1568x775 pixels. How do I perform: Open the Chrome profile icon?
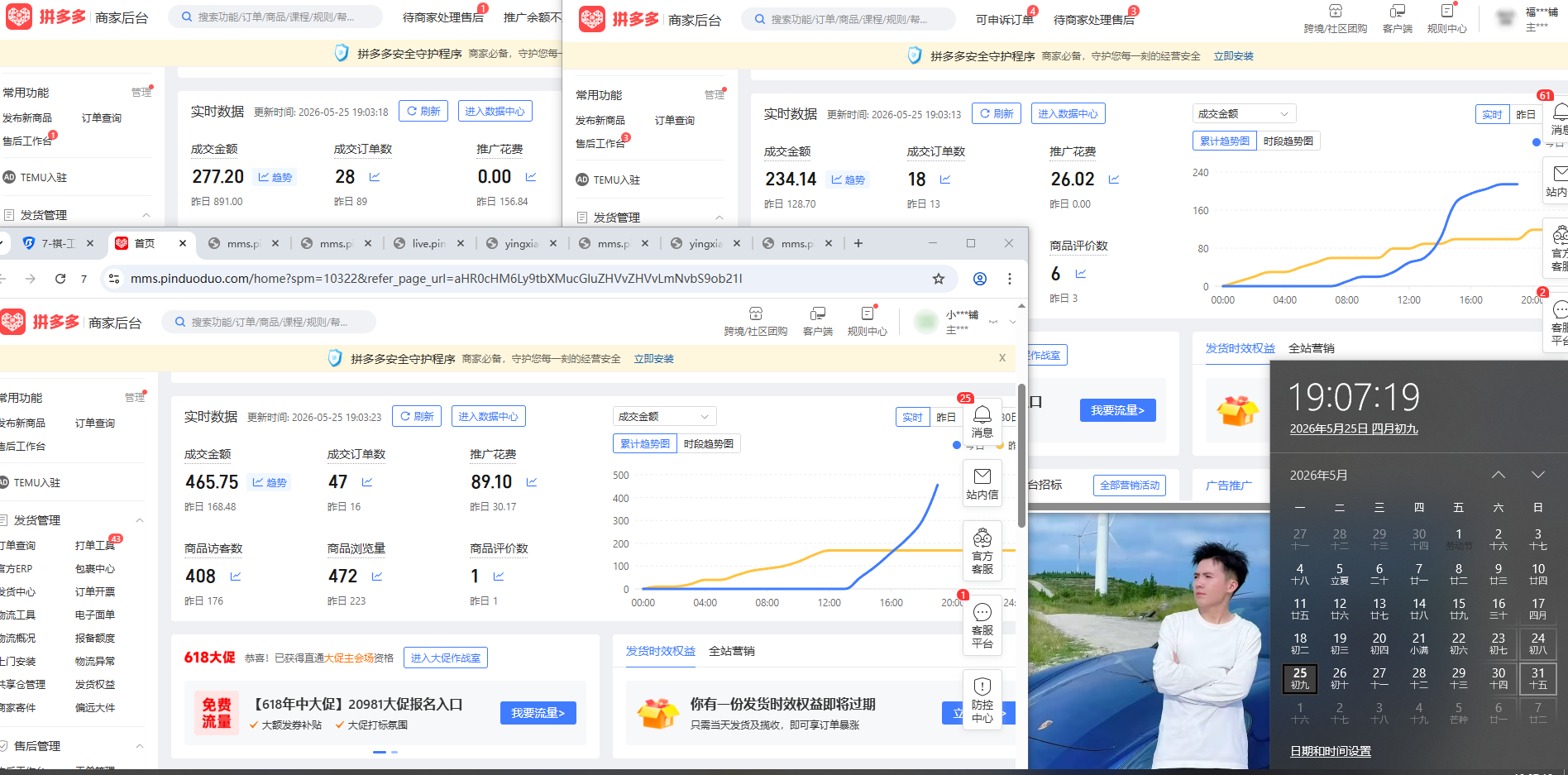(x=979, y=279)
